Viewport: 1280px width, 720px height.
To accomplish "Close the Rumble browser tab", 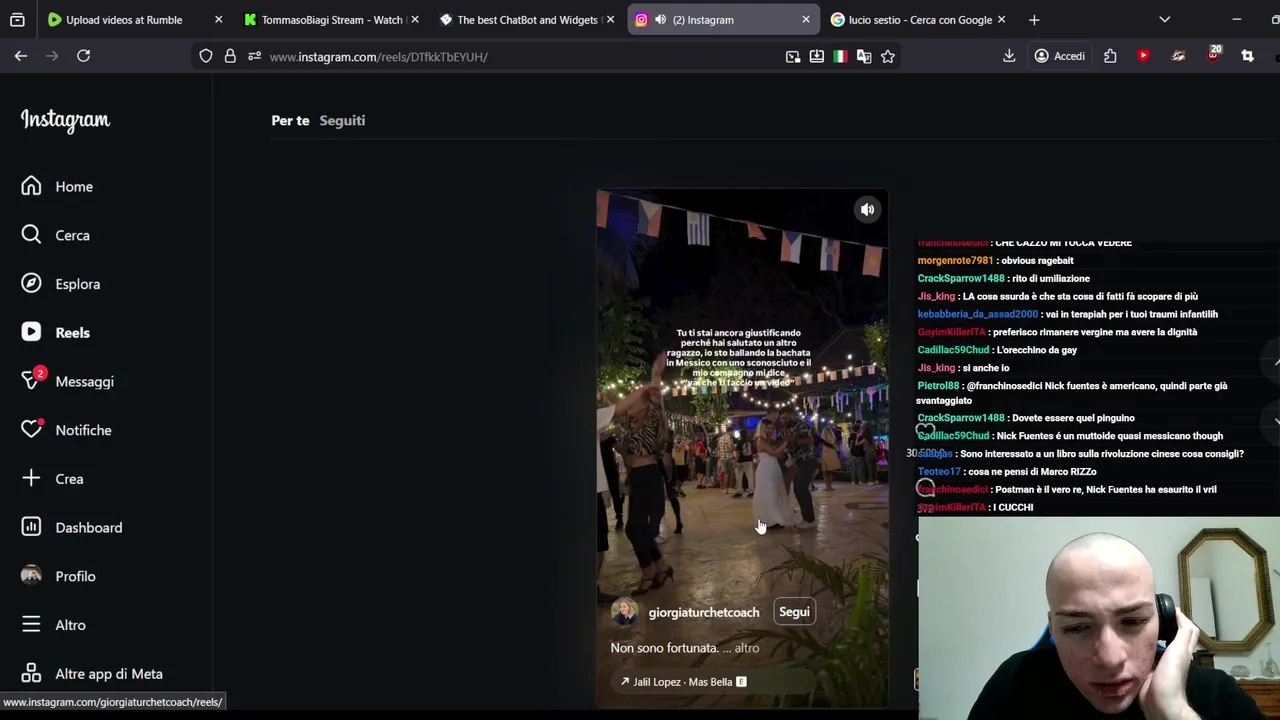I will click(218, 20).
